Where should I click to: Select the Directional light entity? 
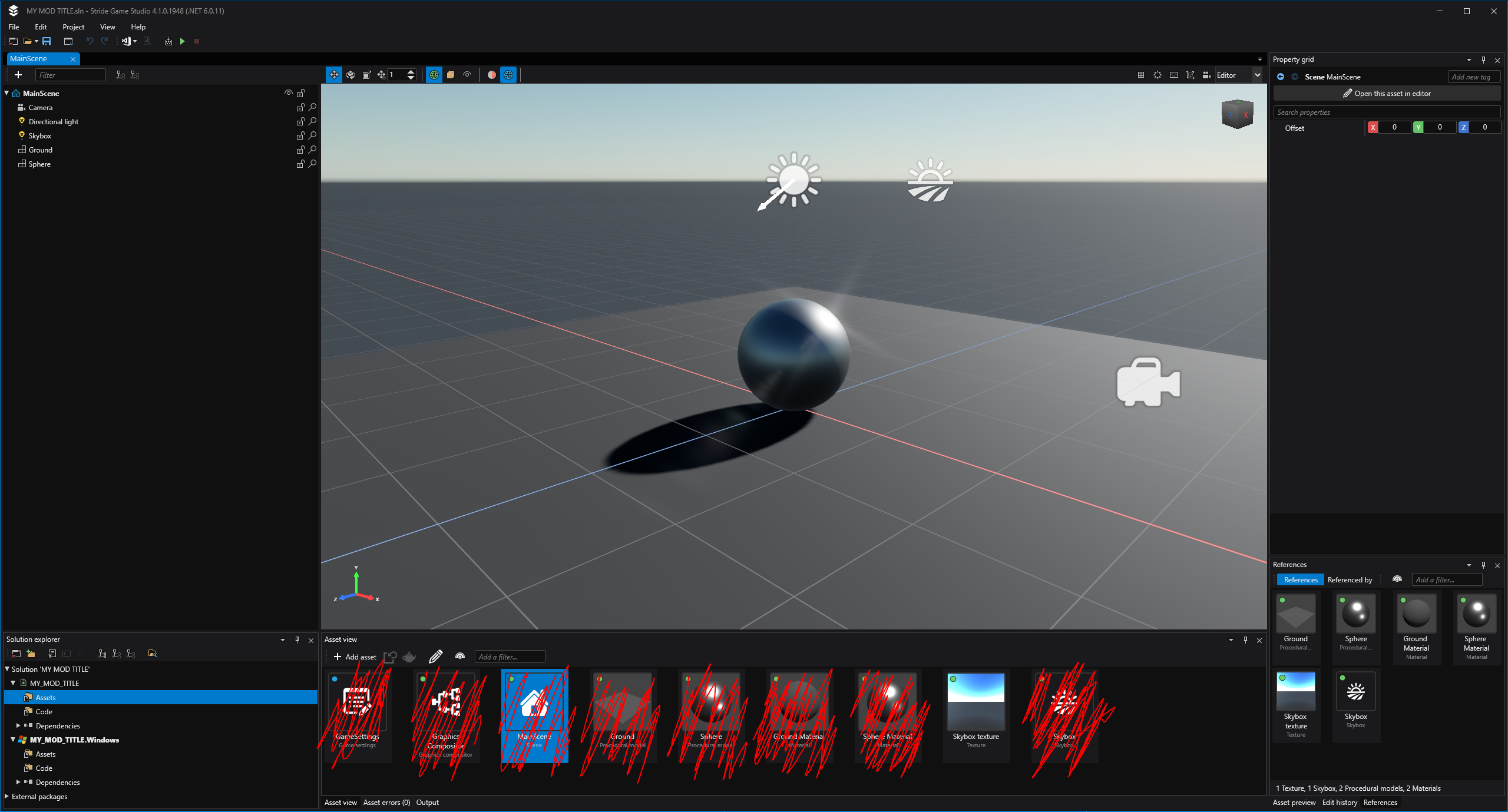(54, 121)
